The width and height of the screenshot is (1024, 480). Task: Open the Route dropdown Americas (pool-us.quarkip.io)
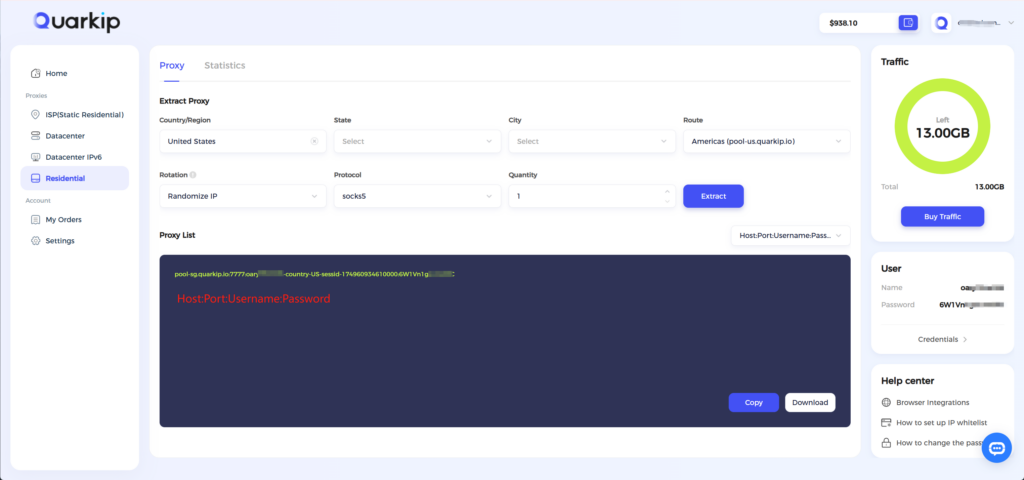pyautogui.click(x=767, y=141)
